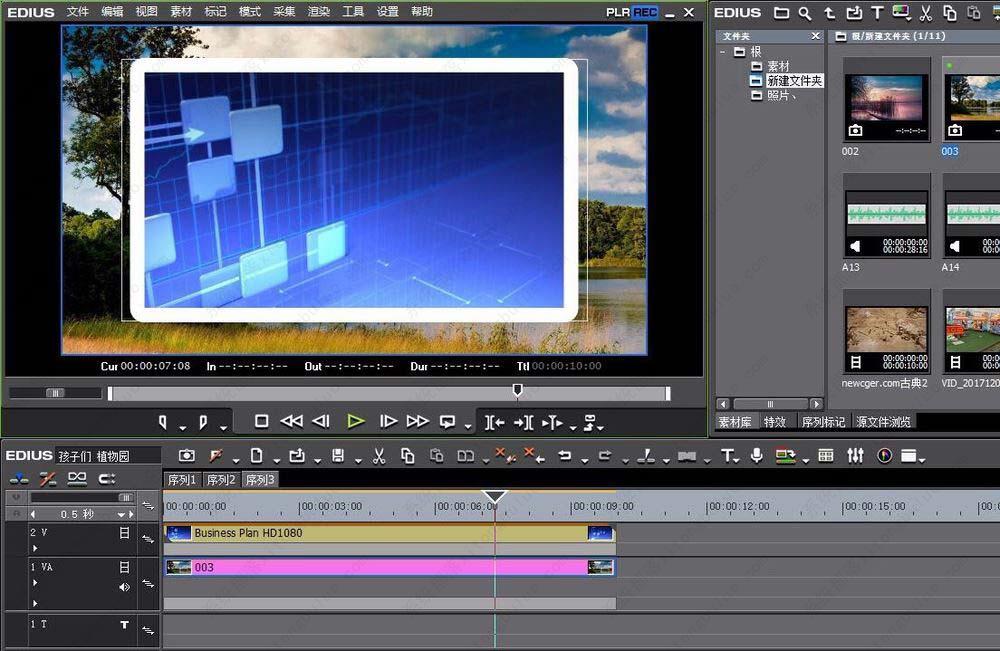Open the Vectorscope circular icon
Image resolution: width=1000 pixels, height=651 pixels.
click(884, 455)
